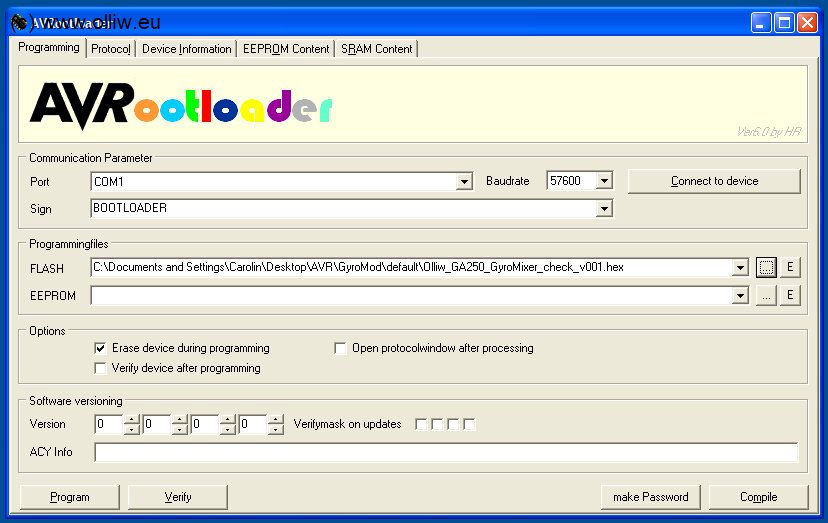Increase the first Version number spinner
Screen dimensions: 828x523
(x=131, y=420)
